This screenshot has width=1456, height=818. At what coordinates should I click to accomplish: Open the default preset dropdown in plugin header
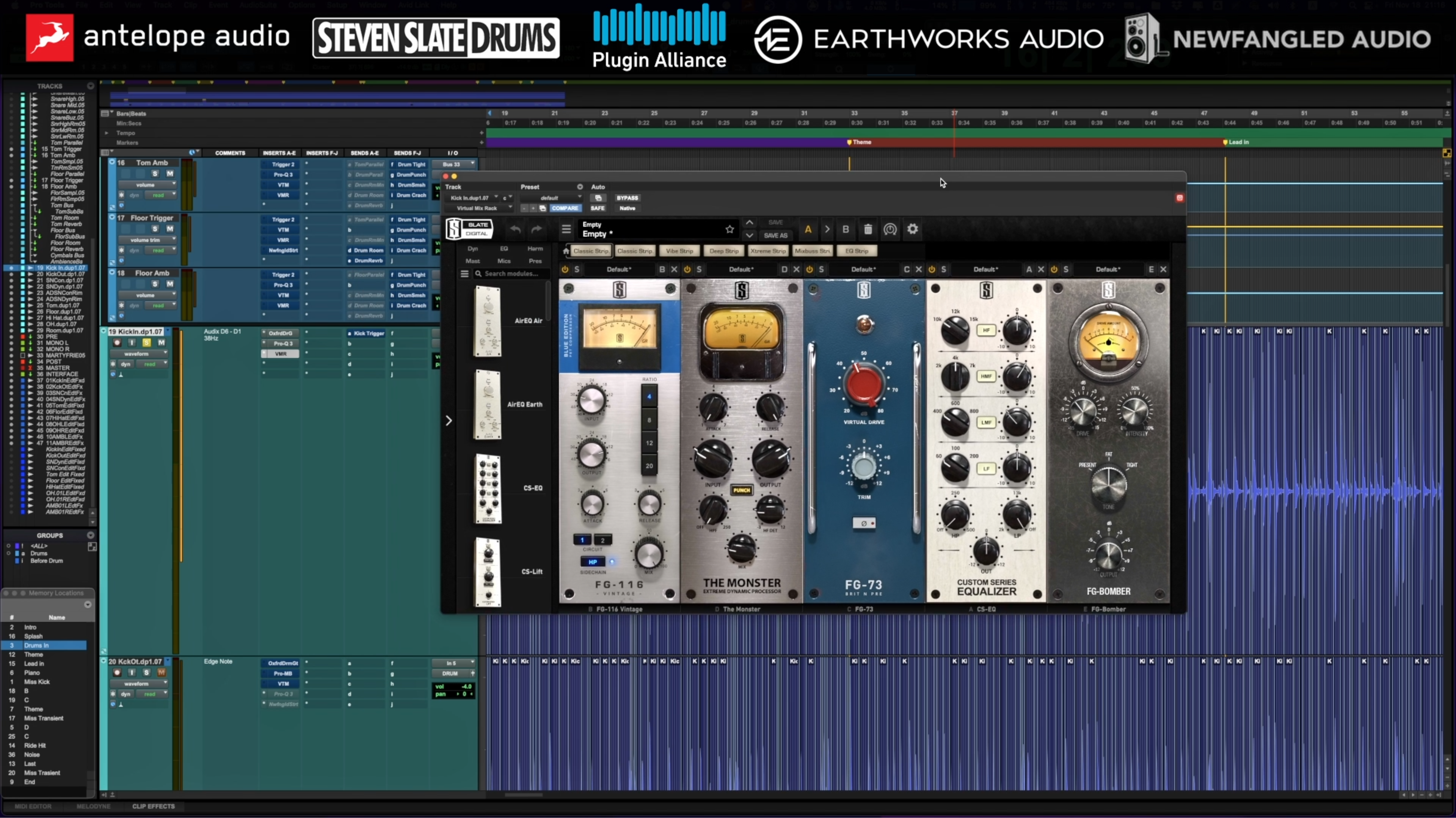pyautogui.click(x=552, y=198)
